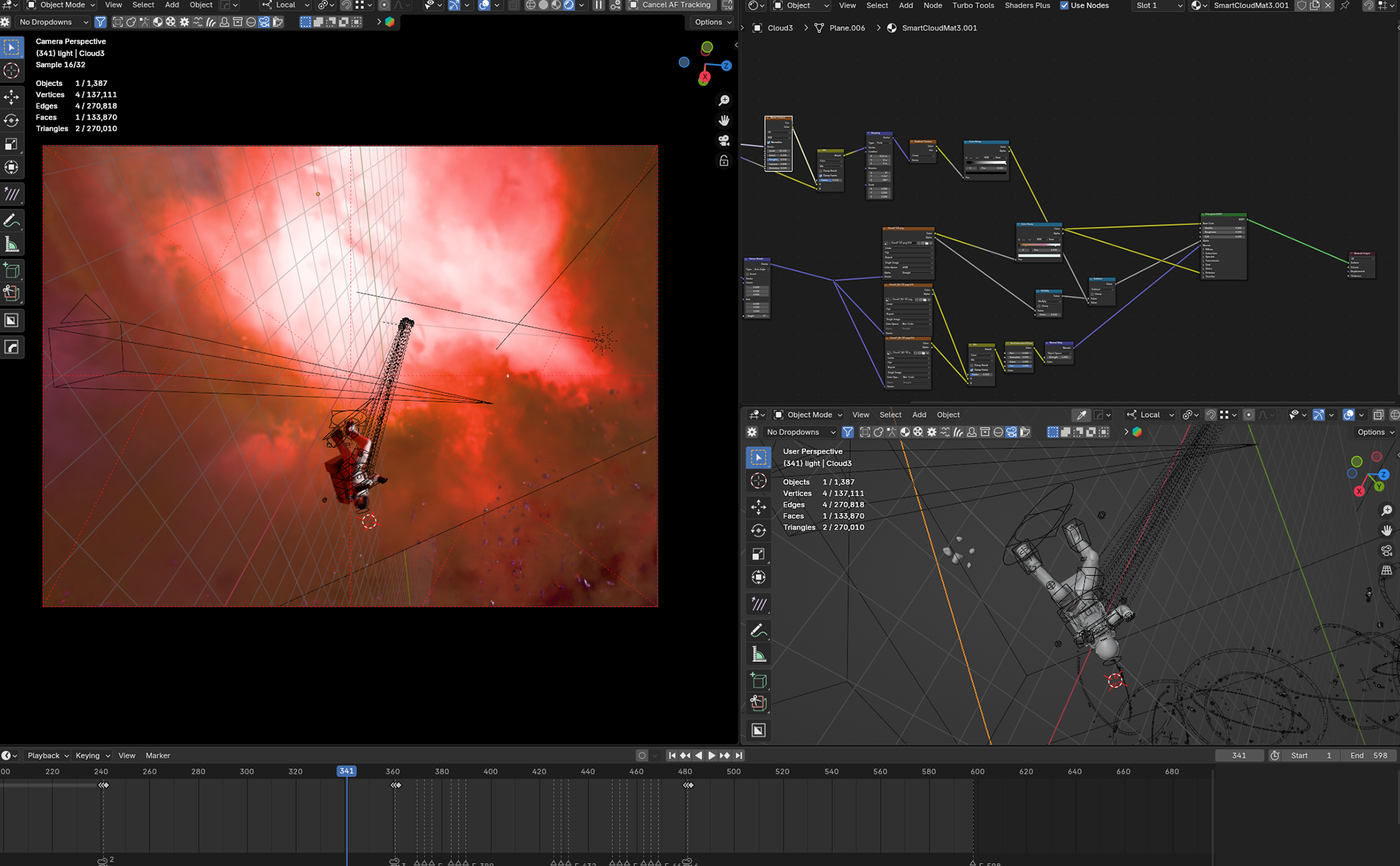Click Cancel AF Tracking button
The width and height of the screenshot is (1400, 866).
[x=670, y=5]
